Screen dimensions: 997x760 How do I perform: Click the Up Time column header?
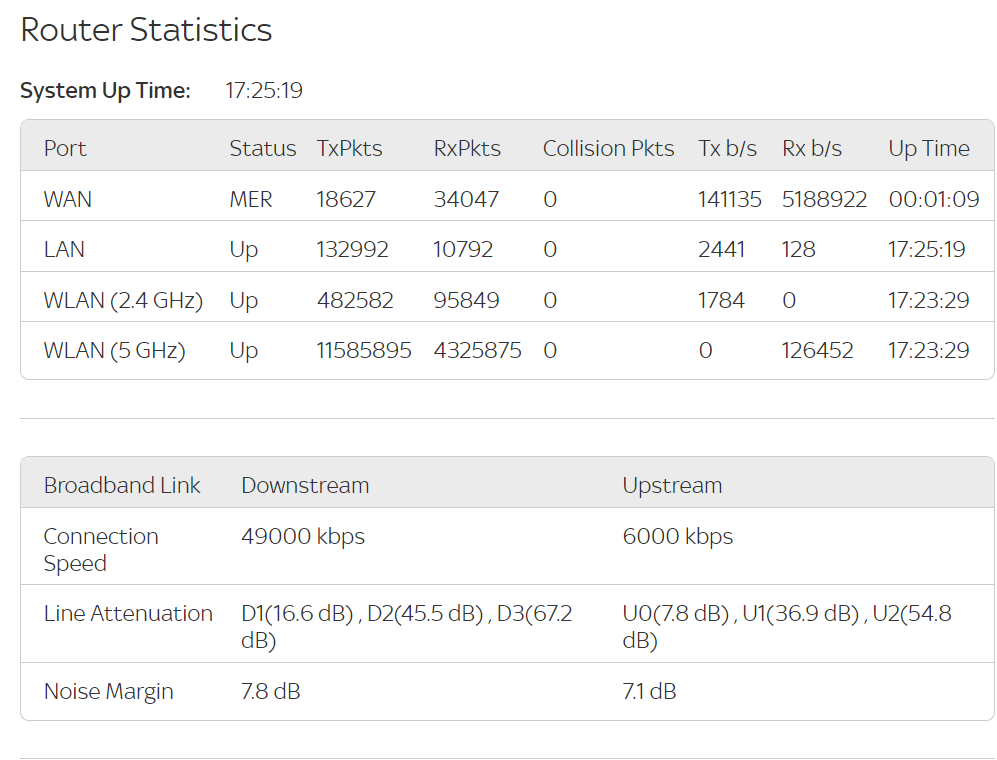point(929,149)
